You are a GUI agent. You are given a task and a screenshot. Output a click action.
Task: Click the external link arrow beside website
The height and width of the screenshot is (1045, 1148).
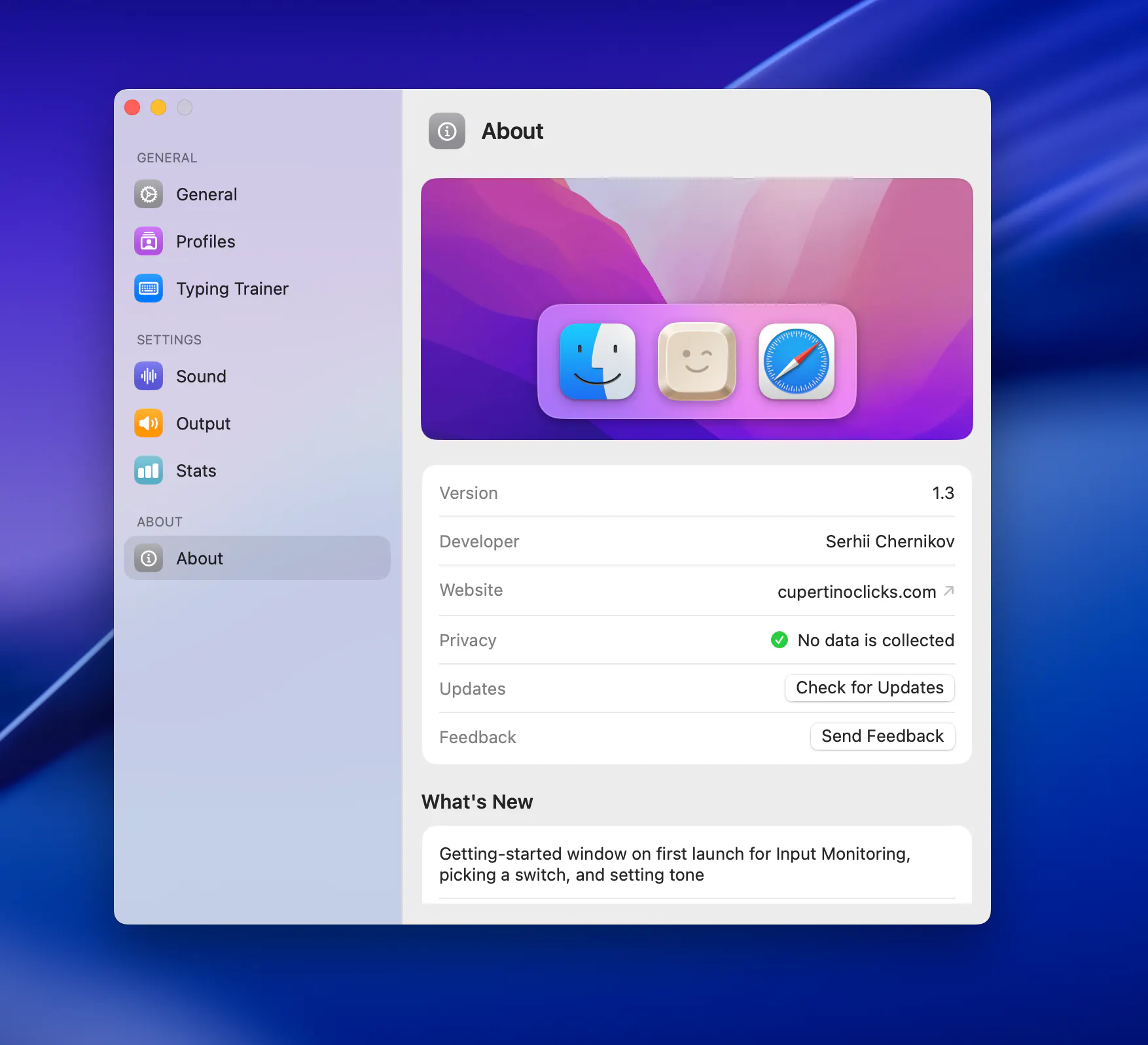pos(949,591)
